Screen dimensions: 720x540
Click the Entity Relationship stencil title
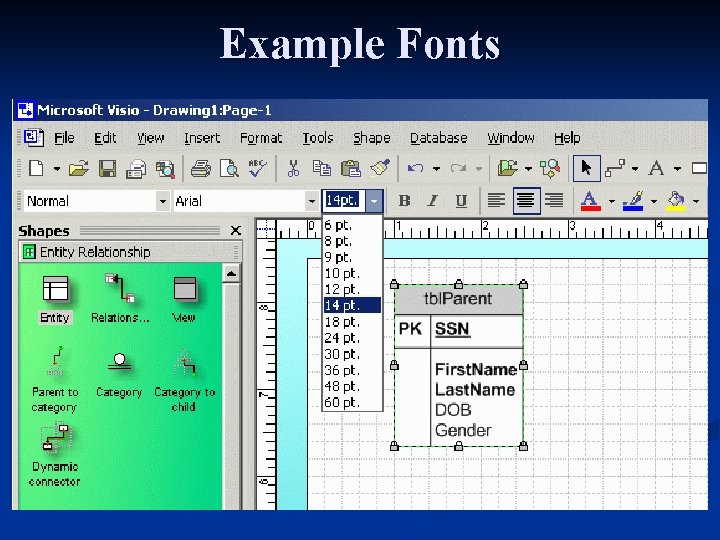[95, 252]
